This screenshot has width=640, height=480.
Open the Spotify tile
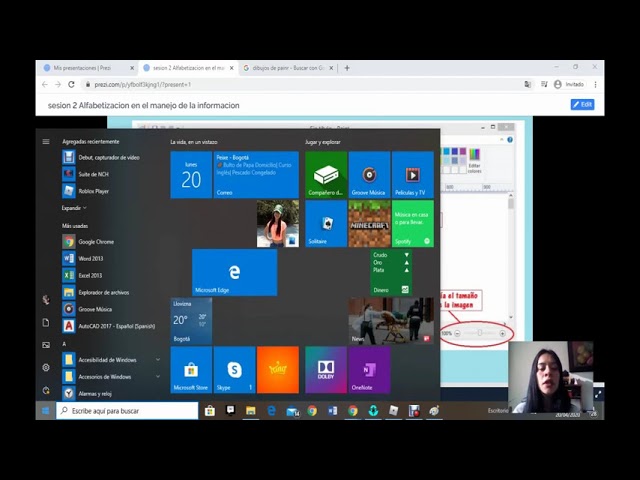[413, 223]
